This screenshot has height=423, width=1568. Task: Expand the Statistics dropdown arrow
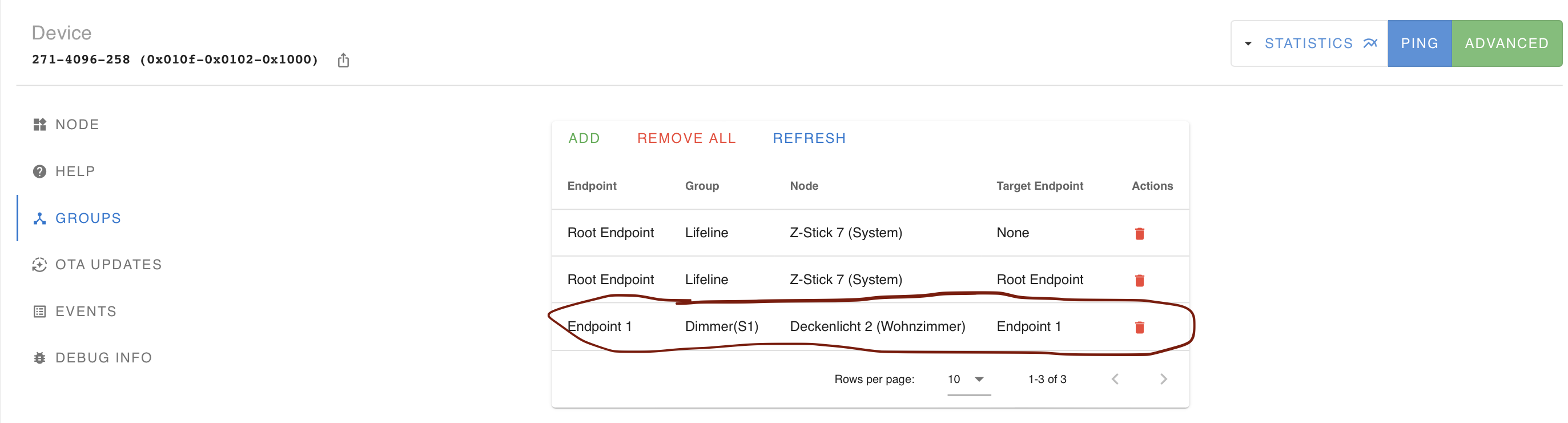[1248, 43]
